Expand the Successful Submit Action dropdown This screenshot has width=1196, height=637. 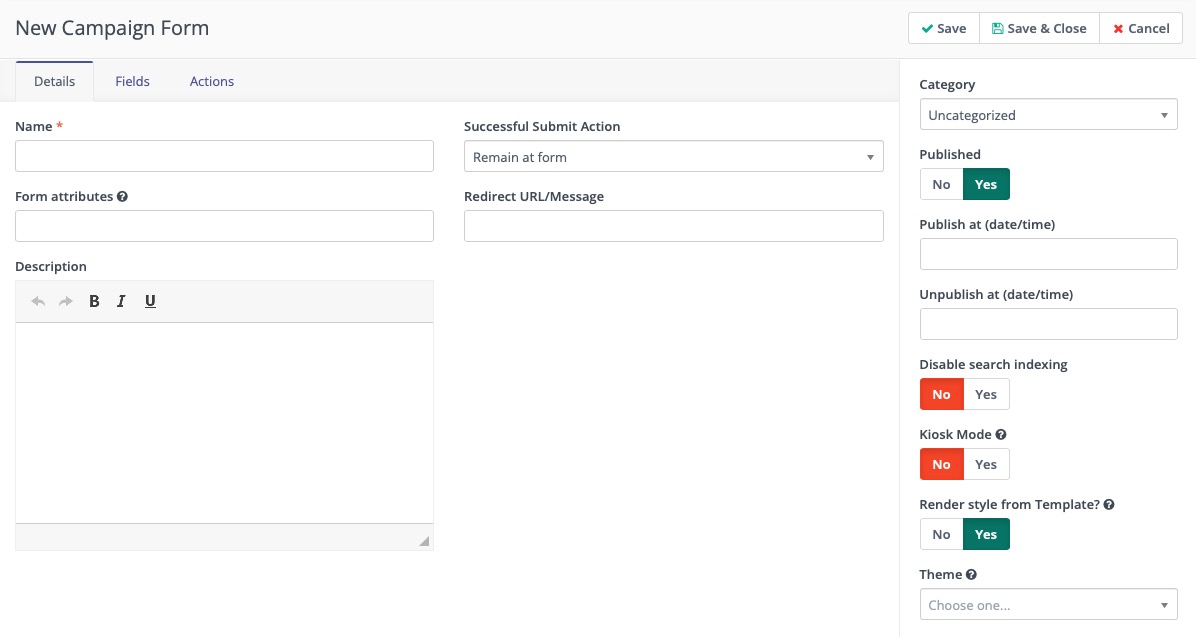tap(673, 157)
